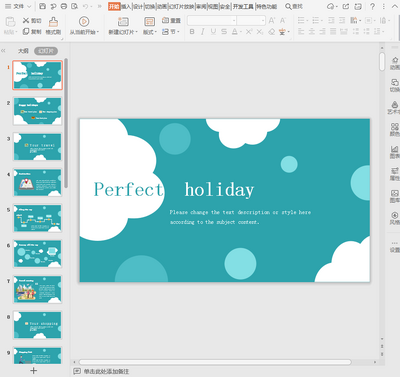Toggle Underline formatting
The height and width of the screenshot is (377, 400).
click(213, 32)
